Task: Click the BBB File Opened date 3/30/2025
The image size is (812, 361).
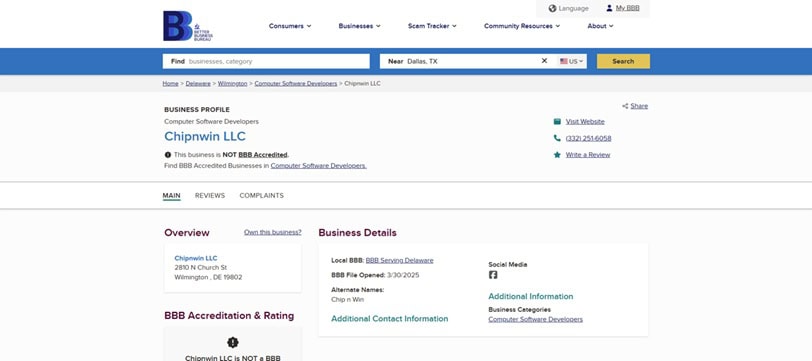Action: click(x=403, y=276)
